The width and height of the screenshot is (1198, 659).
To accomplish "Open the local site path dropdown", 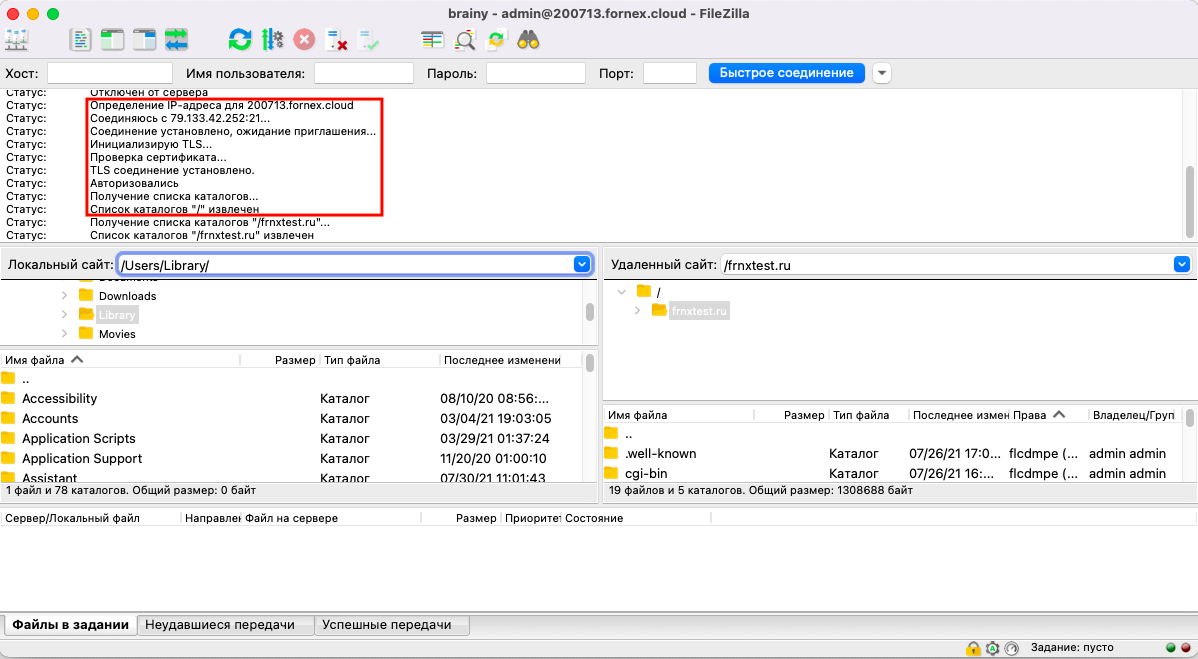I will [x=581, y=264].
